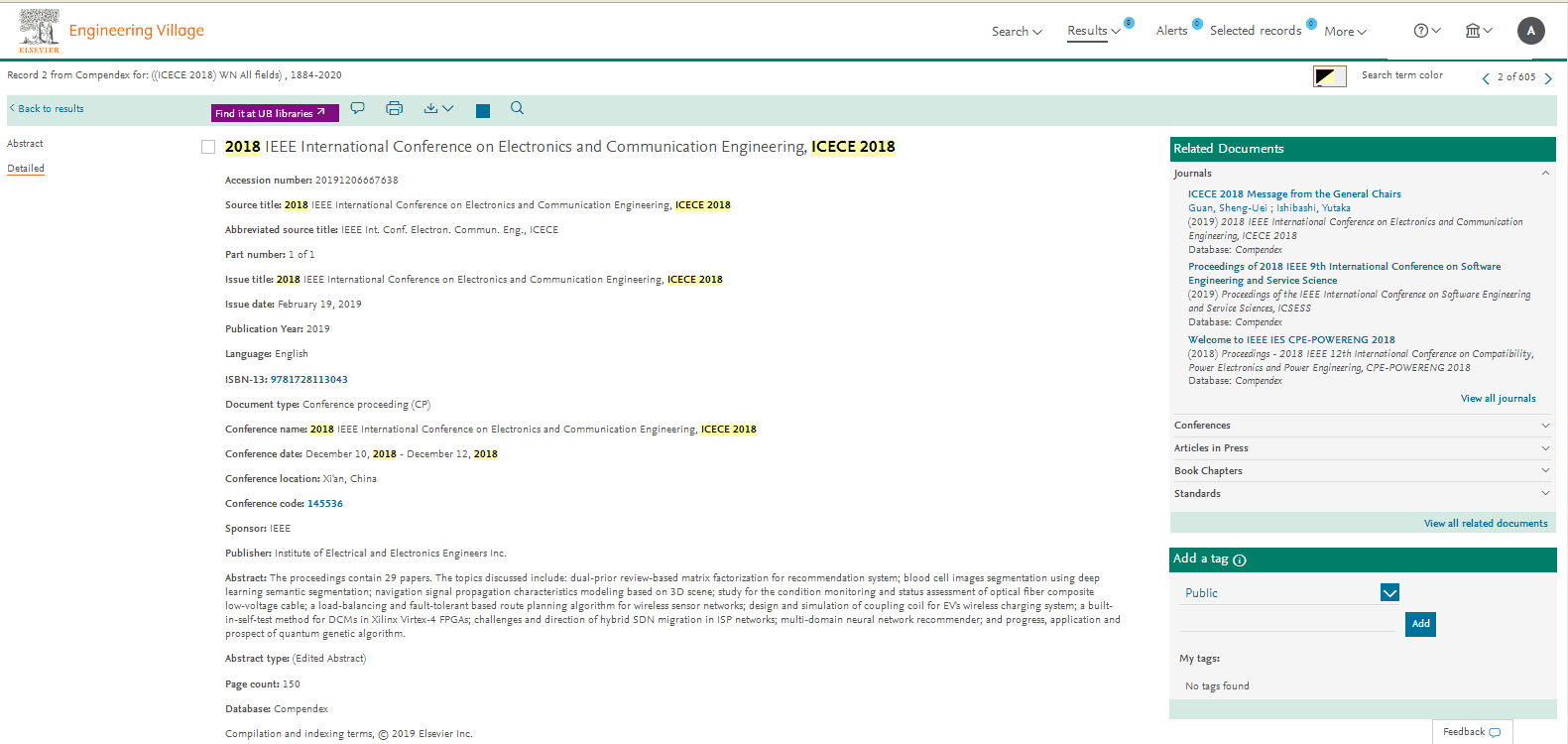Go to previous record arrow

1485,78
